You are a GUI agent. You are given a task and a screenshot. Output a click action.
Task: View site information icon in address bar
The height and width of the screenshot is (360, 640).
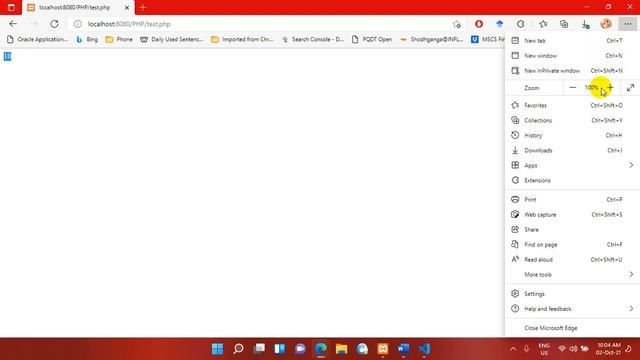click(x=78, y=24)
